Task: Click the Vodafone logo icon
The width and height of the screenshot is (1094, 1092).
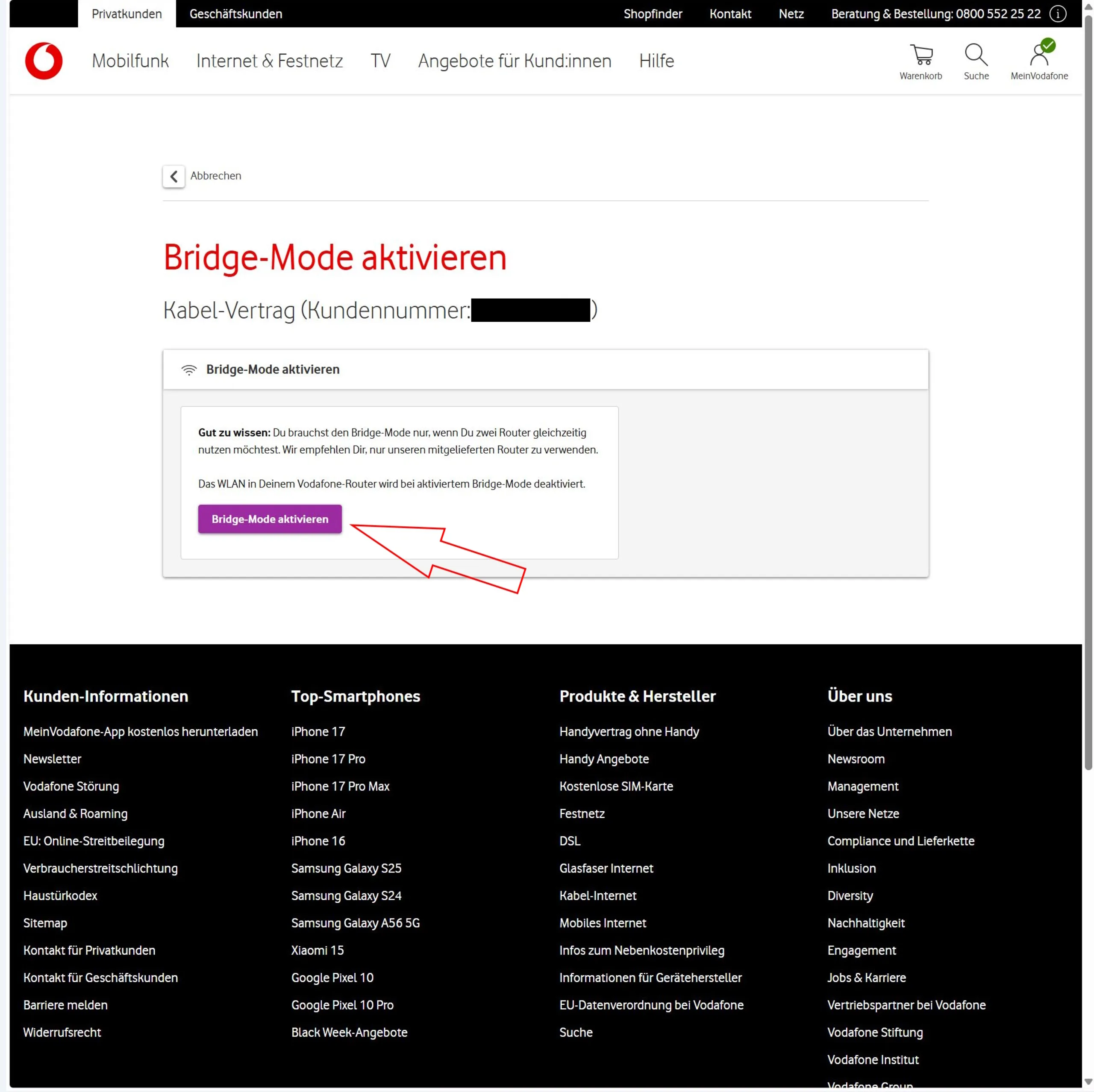Action: [x=44, y=61]
